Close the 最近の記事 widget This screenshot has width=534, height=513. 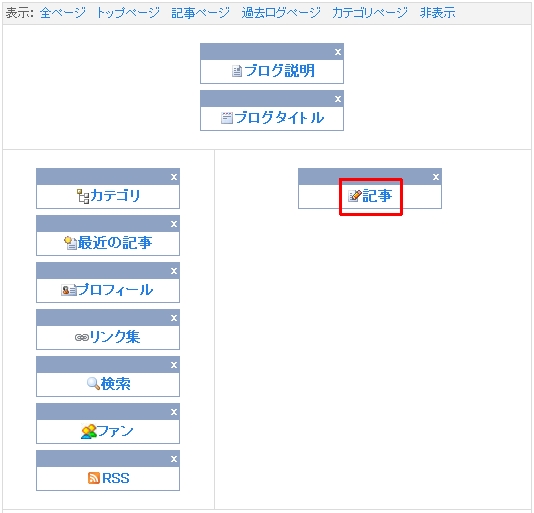(x=174, y=224)
